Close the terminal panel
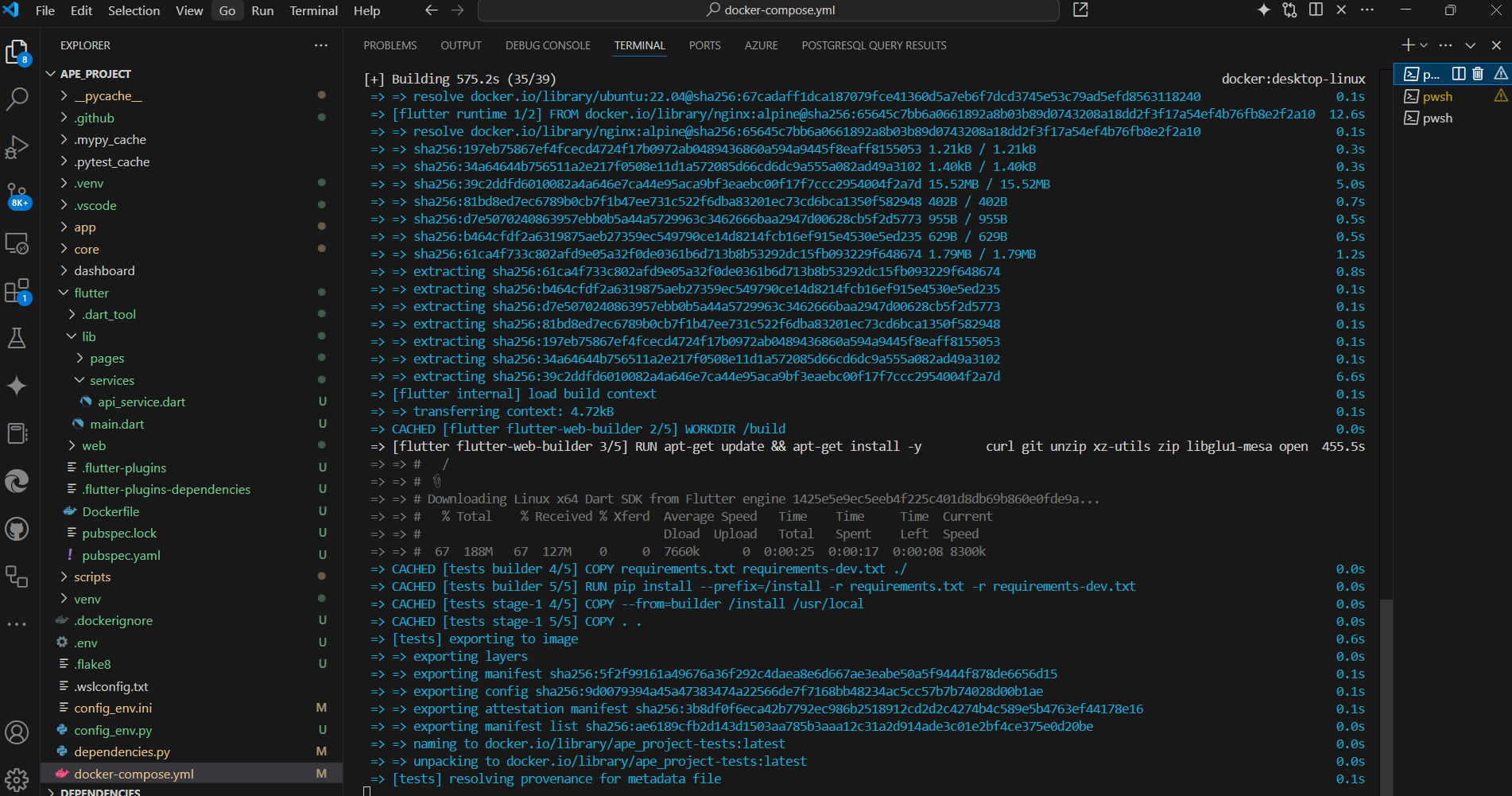 (1496, 45)
